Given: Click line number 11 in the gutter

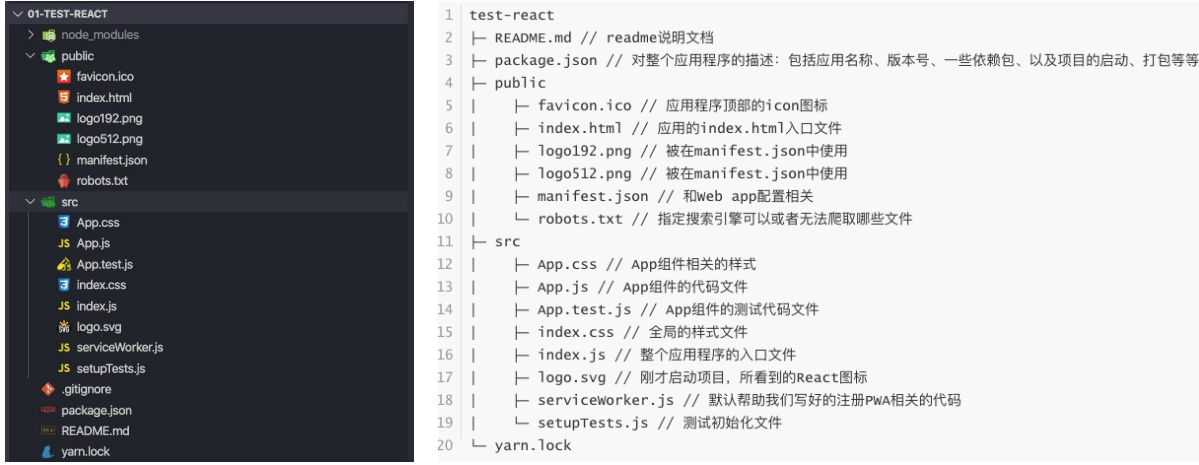Looking at the screenshot, I should (x=446, y=241).
